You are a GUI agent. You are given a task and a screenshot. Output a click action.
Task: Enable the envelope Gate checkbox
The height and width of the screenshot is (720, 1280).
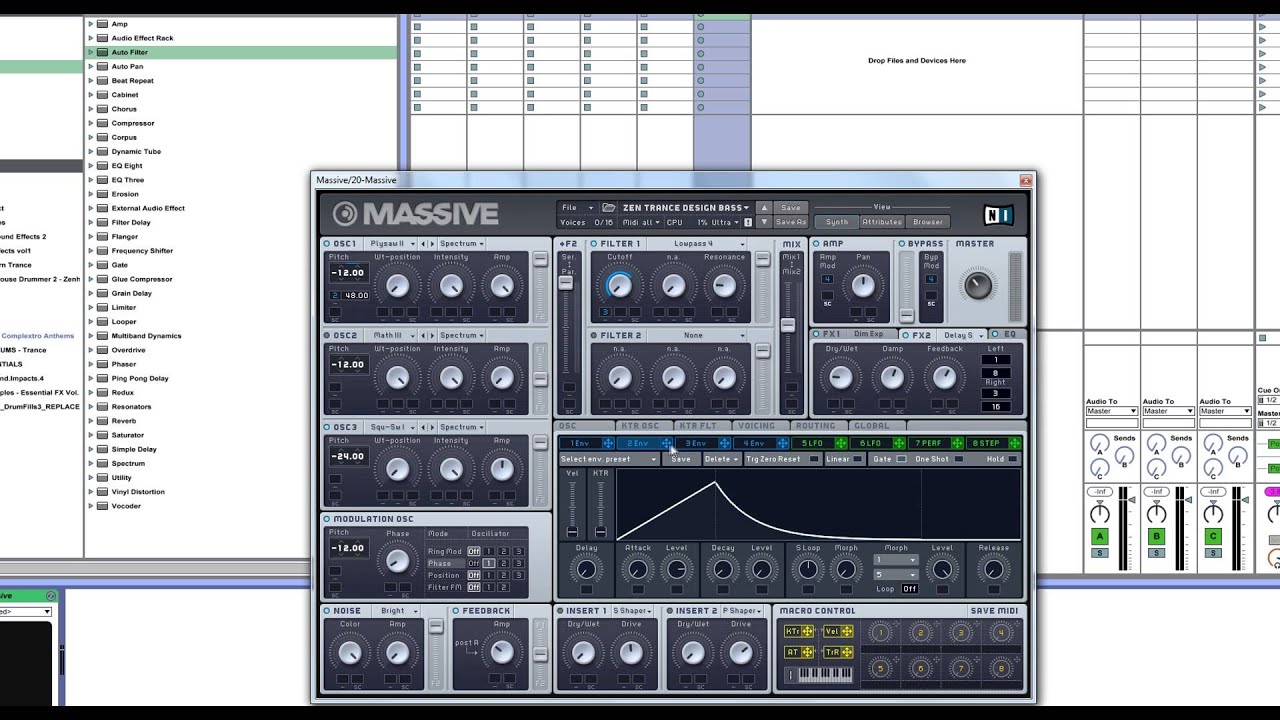(x=902, y=459)
